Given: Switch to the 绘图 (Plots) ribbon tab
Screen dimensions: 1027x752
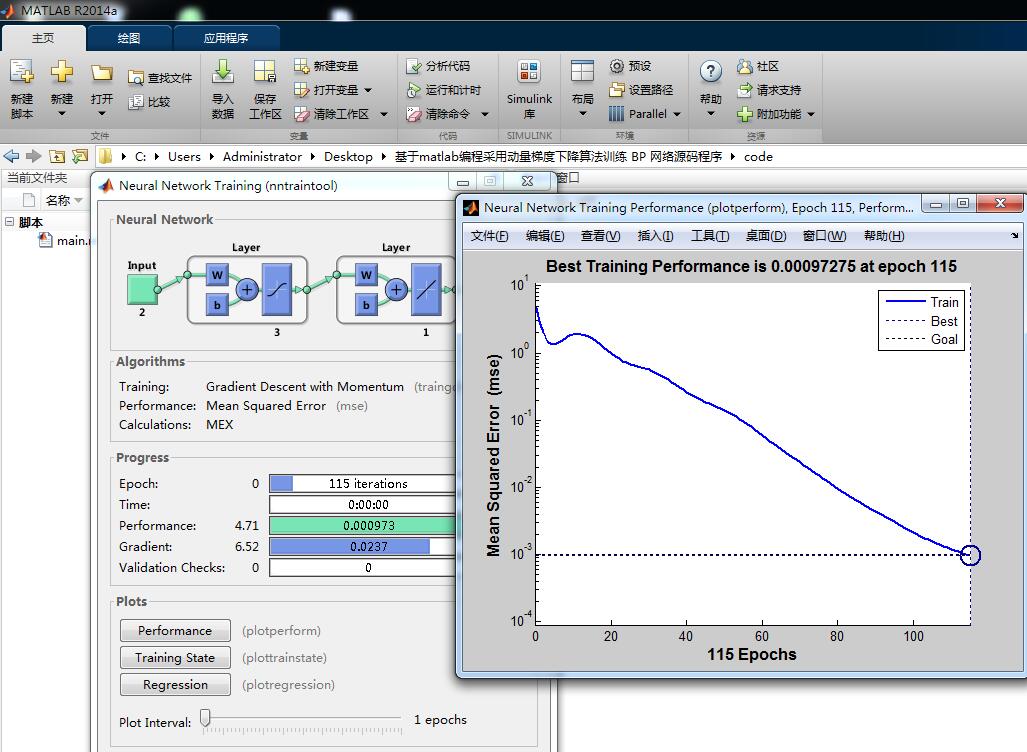Looking at the screenshot, I should tap(129, 38).
